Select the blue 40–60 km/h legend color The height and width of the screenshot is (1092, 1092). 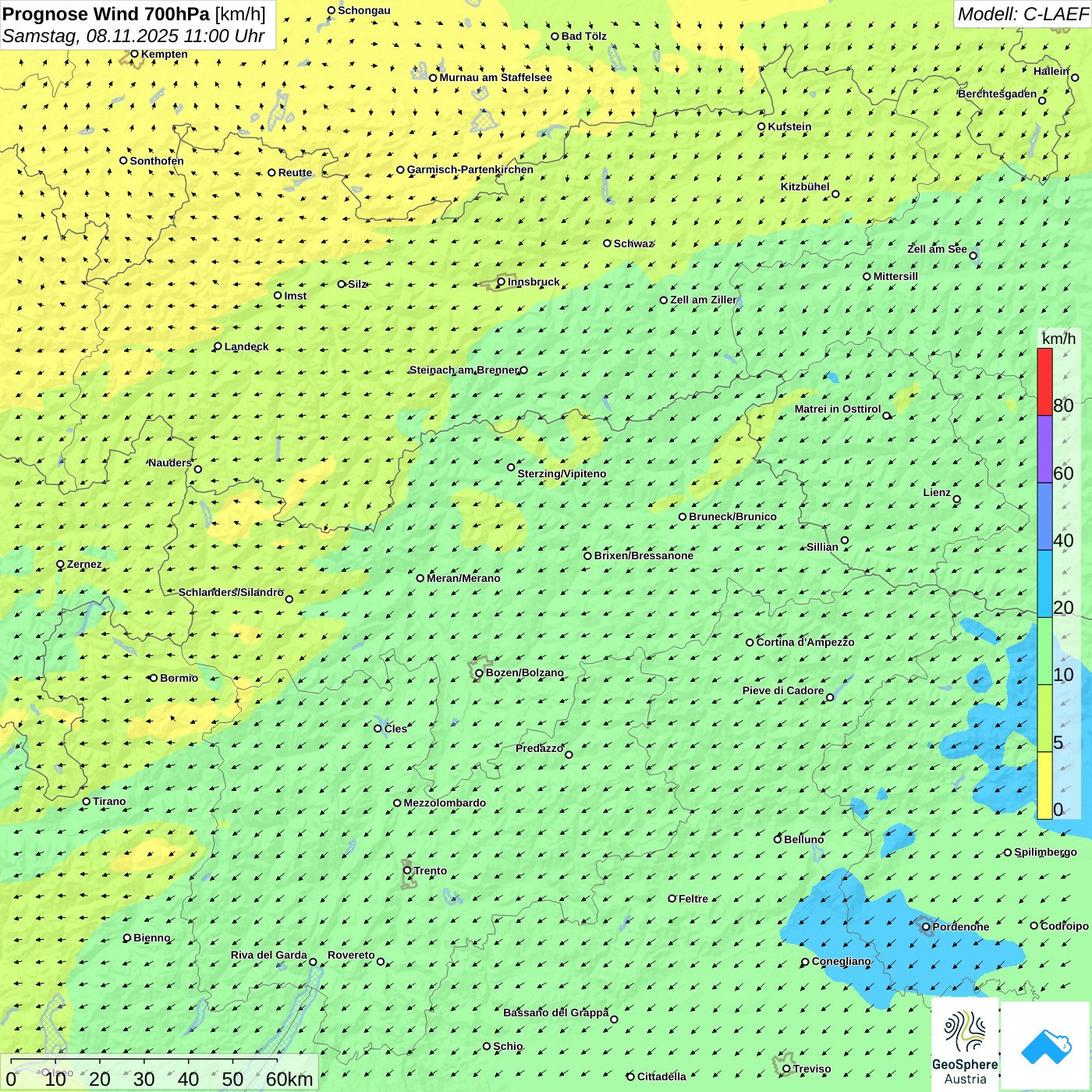click(1044, 517)
